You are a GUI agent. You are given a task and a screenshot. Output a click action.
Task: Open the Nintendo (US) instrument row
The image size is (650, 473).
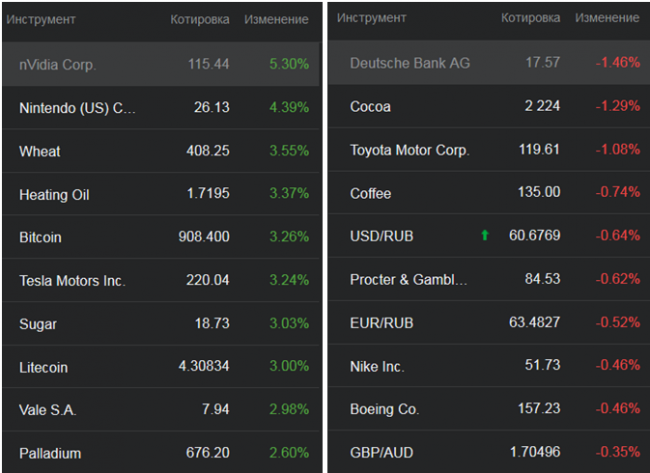coord(77,108)
